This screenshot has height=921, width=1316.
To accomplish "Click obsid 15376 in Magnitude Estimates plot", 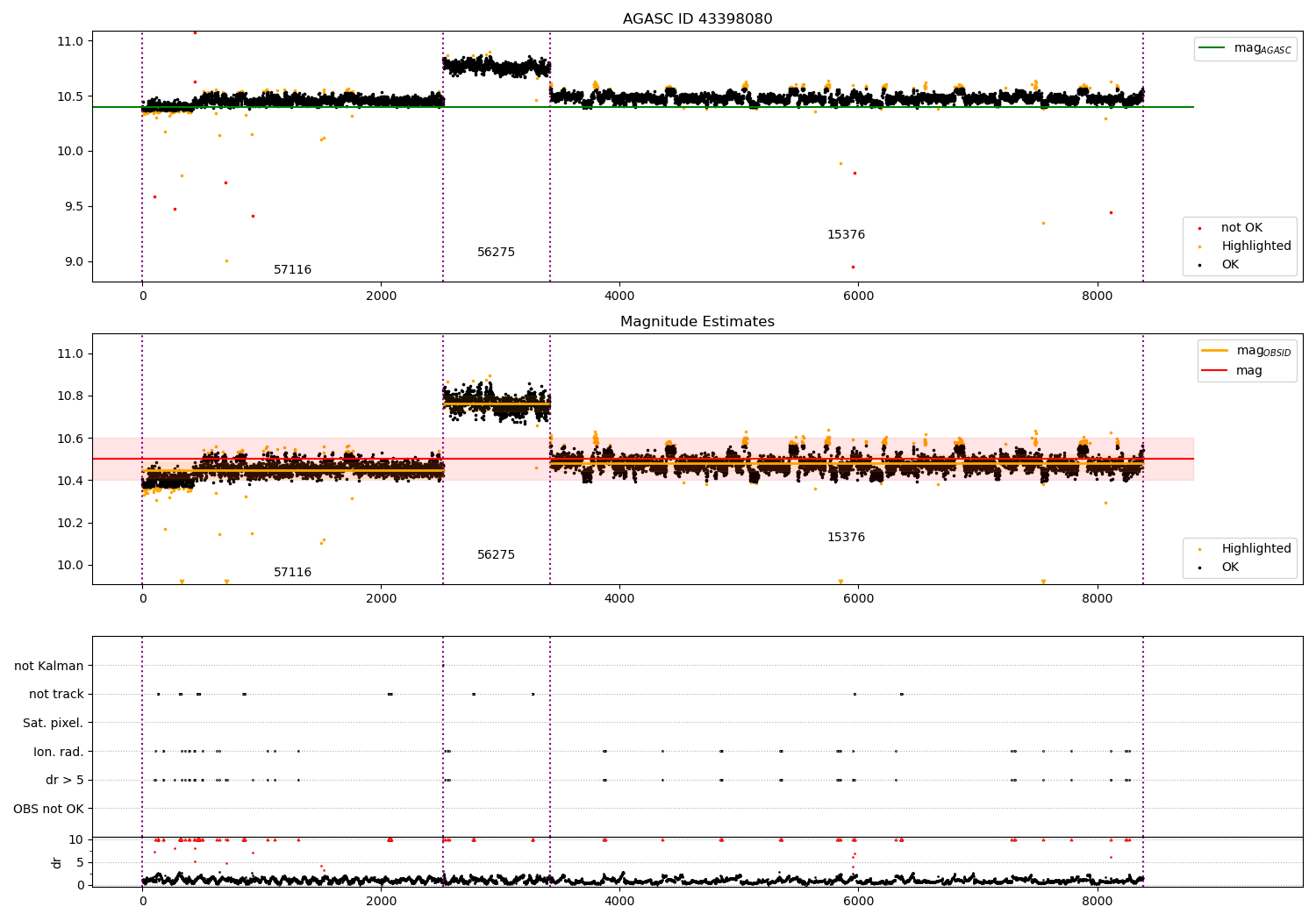I will (x=846, y=538).
